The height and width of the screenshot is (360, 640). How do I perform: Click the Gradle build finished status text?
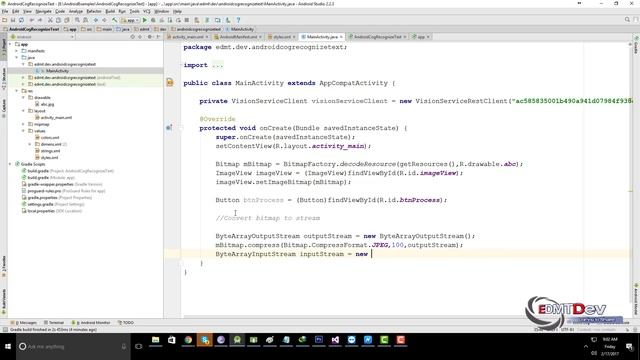click(53, 329)
